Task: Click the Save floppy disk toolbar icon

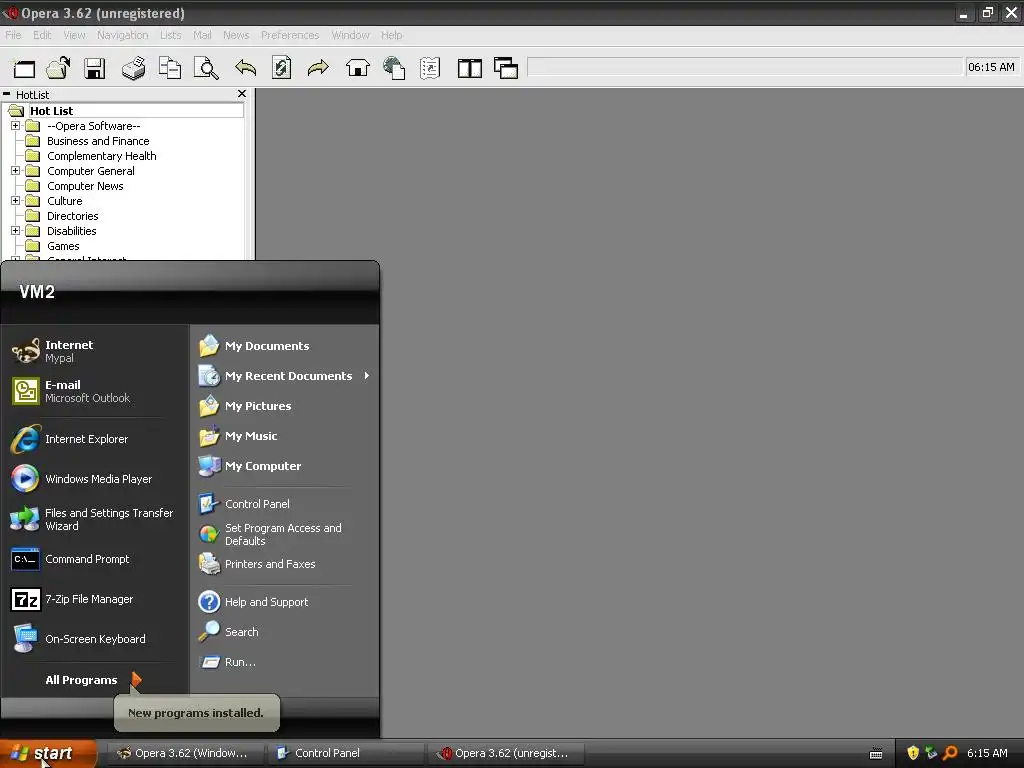Action: coord(95,68)
